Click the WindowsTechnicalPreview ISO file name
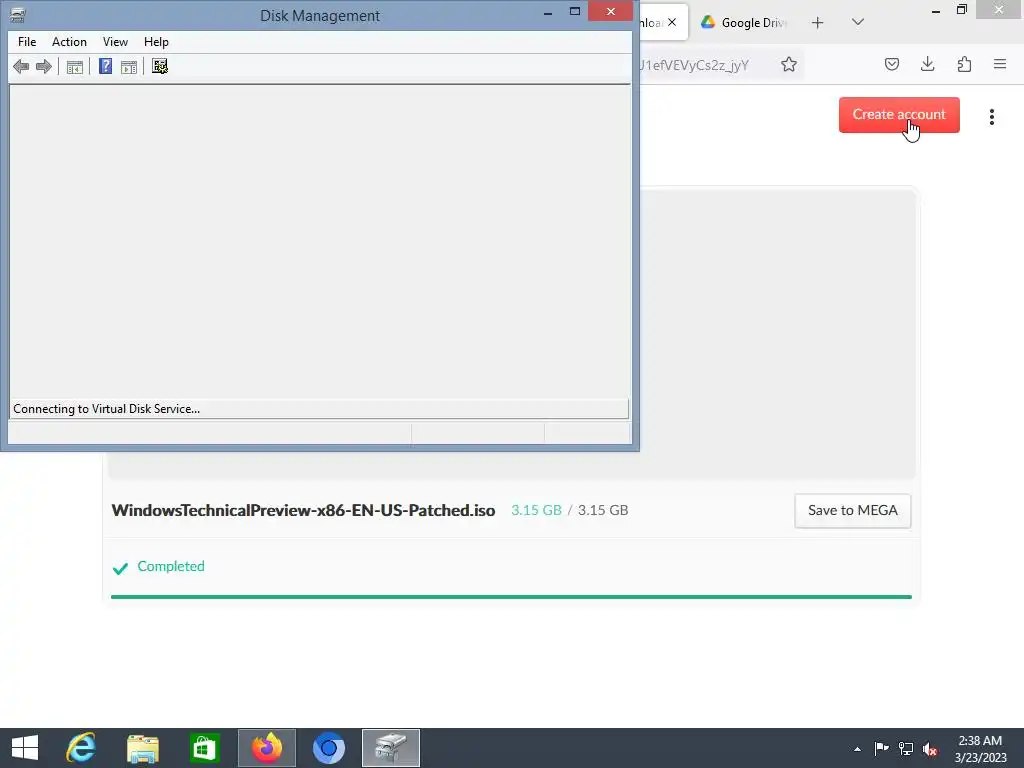The width and height of the screenshot is (1024, 768). [303, 511]
